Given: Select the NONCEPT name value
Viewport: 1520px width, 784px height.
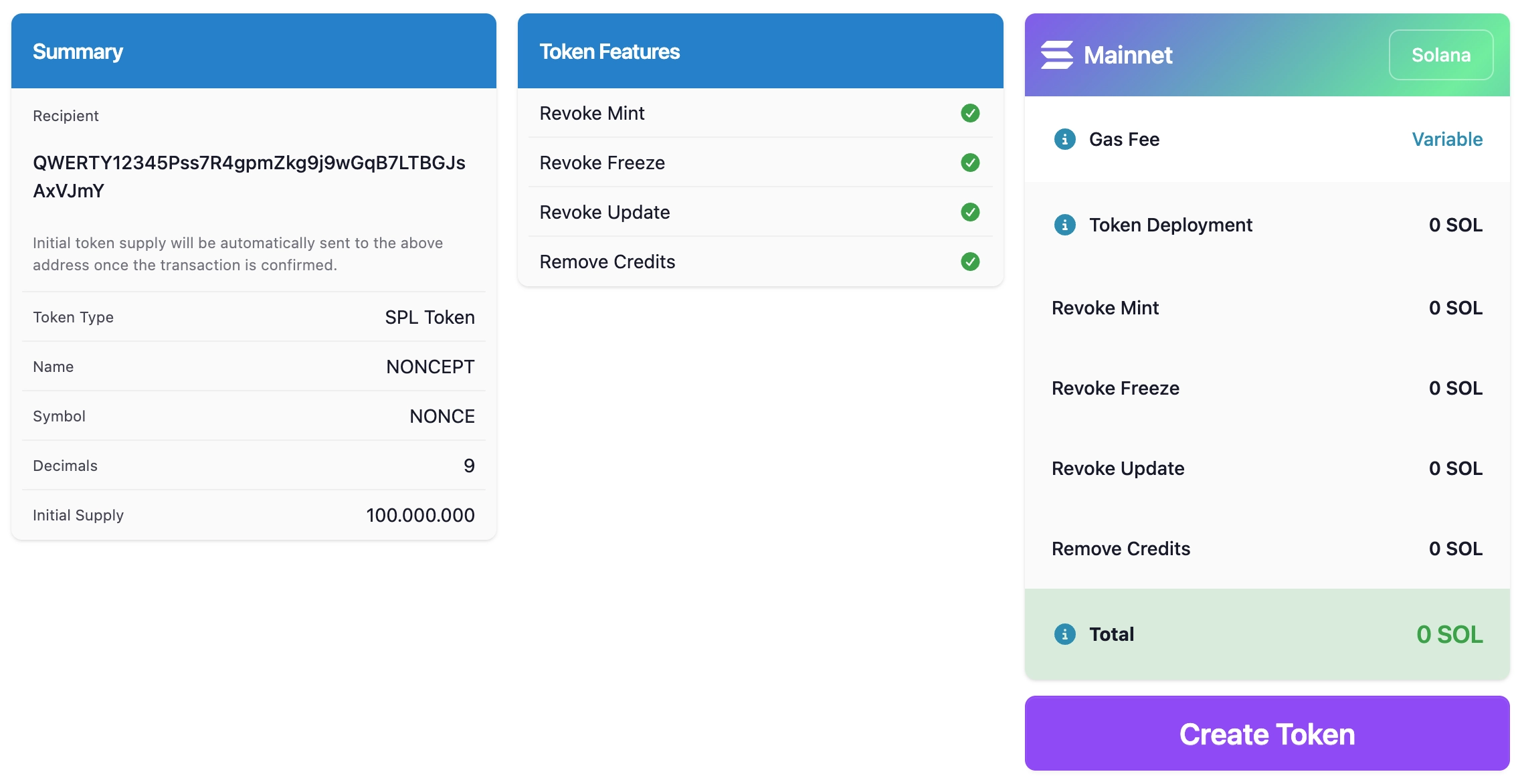Looking at the screenshot, I should coord(430,367).
